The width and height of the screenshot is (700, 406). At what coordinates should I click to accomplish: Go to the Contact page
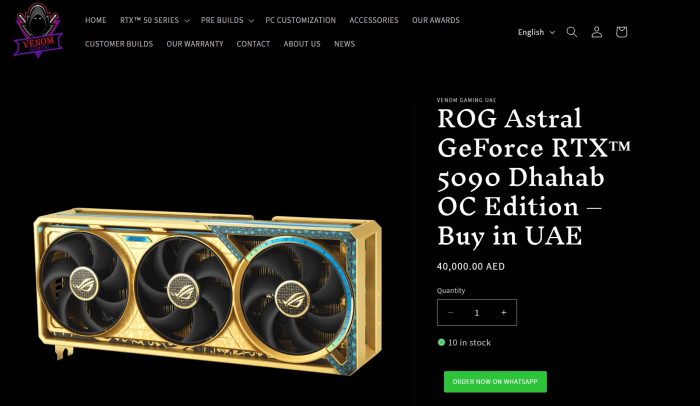253,44
